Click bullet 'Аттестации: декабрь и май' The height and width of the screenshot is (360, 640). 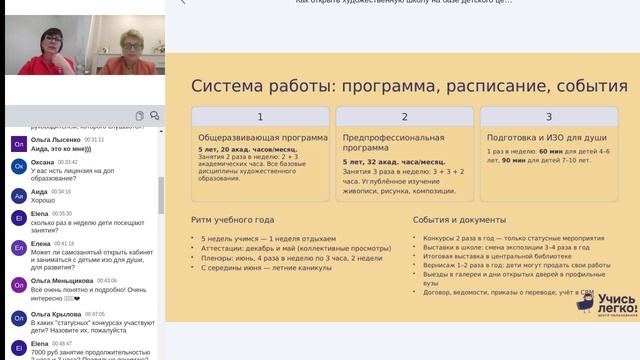point(296,248)
